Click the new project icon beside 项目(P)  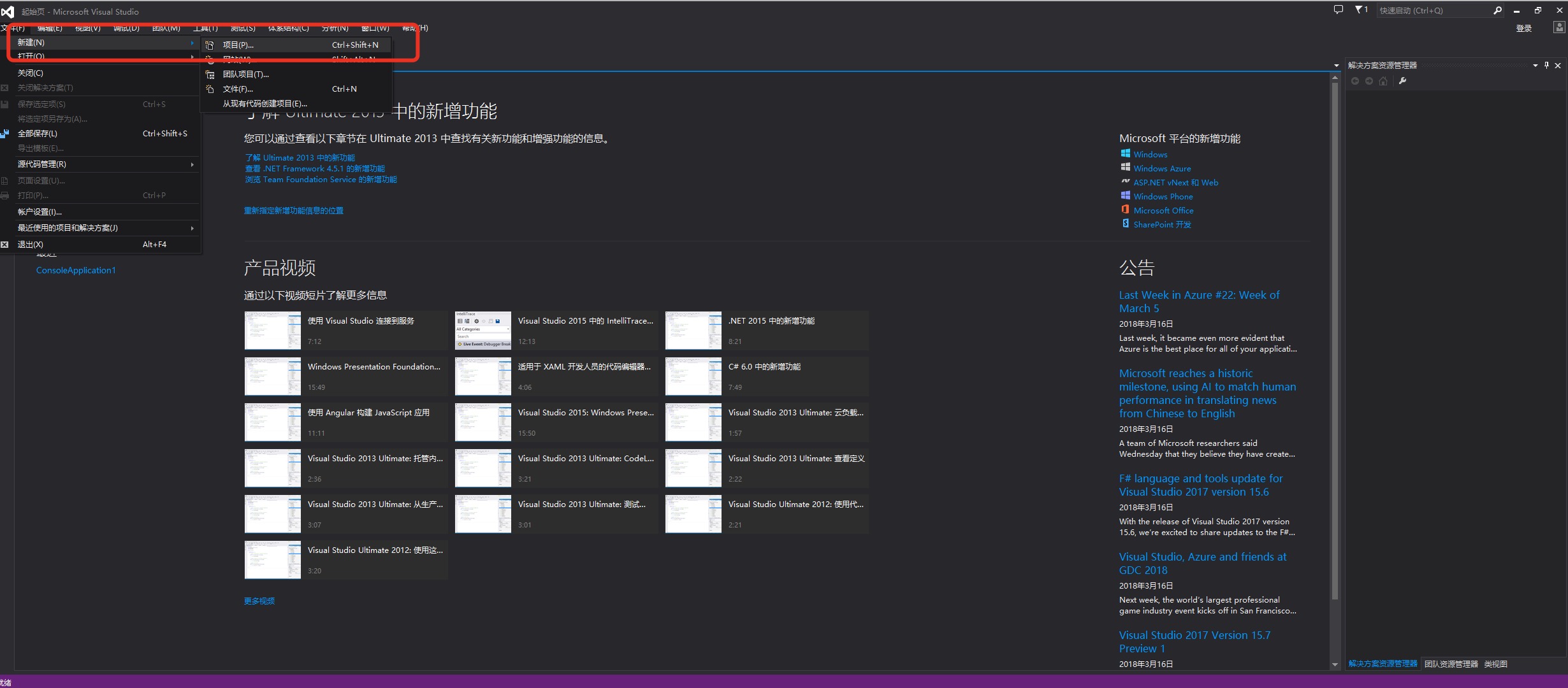coord(210,45)
